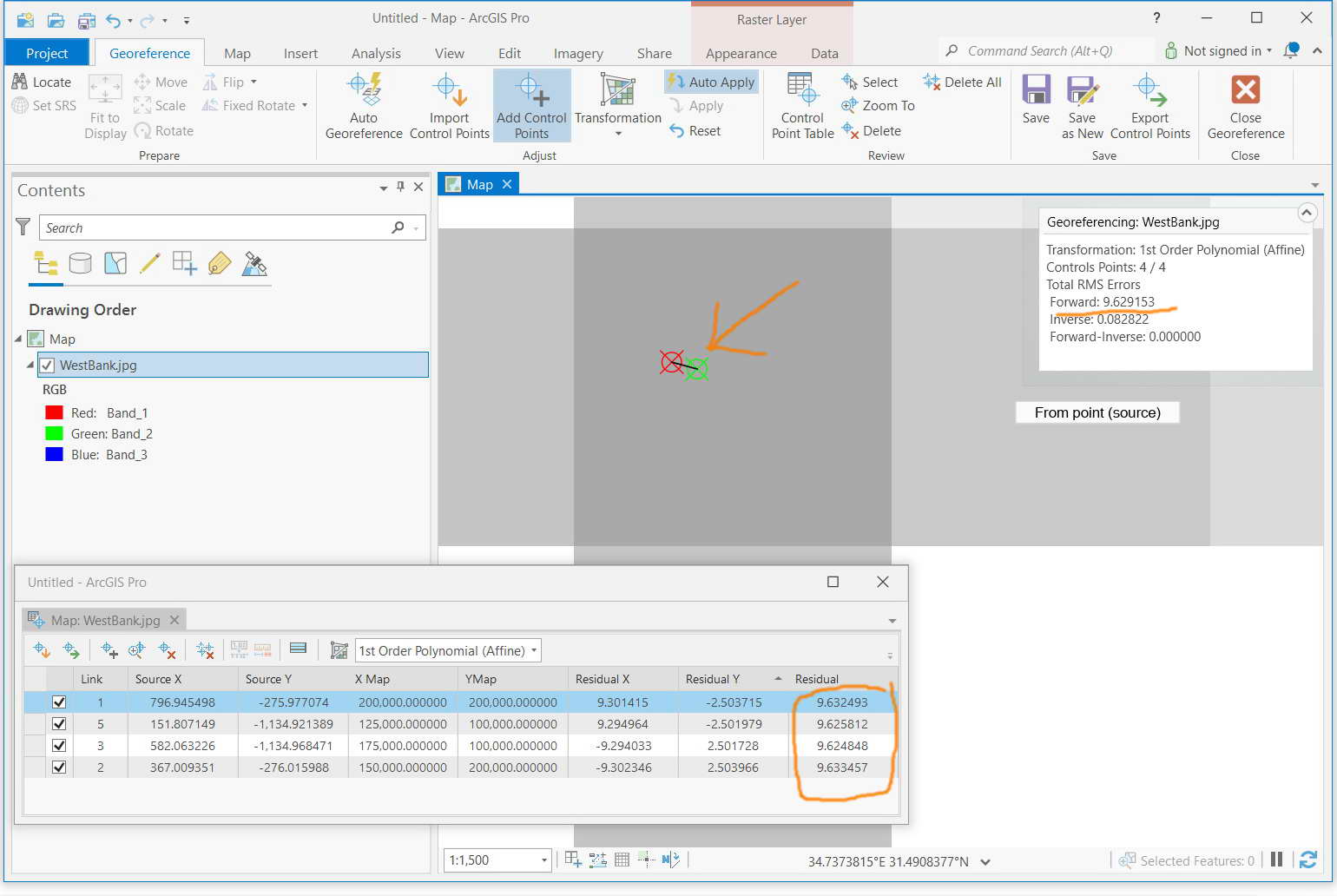Click Fit to Display
This screenshot has height=896, width=1337.
105,107
